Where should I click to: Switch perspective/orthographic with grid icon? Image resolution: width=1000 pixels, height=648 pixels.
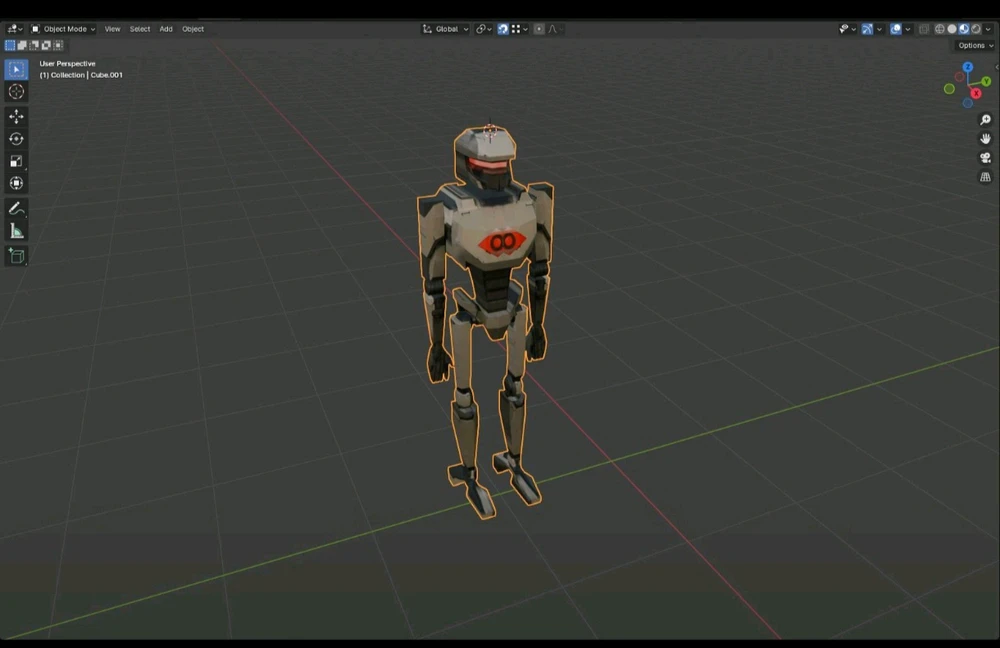[x=985, y=177]
